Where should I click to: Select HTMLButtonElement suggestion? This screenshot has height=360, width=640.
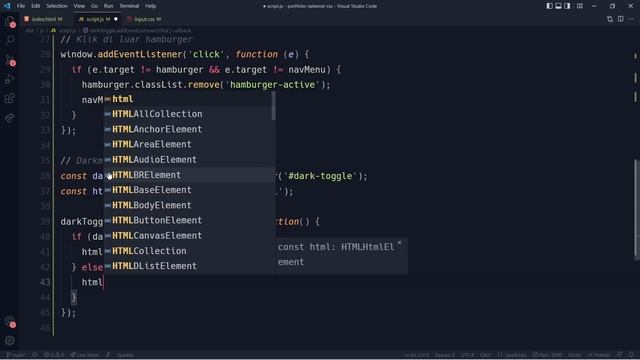(x=189, y=220)
